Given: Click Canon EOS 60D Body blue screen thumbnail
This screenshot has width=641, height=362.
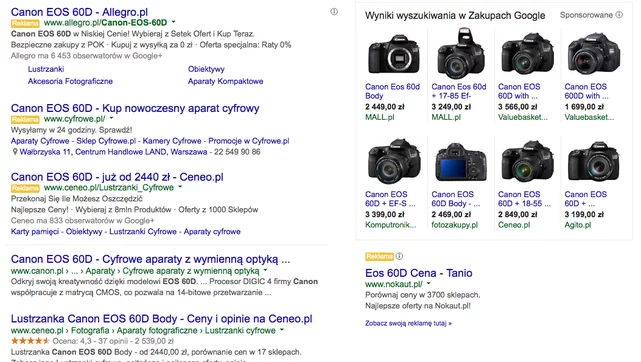Looking at the screenshot, I should (461, 162).
